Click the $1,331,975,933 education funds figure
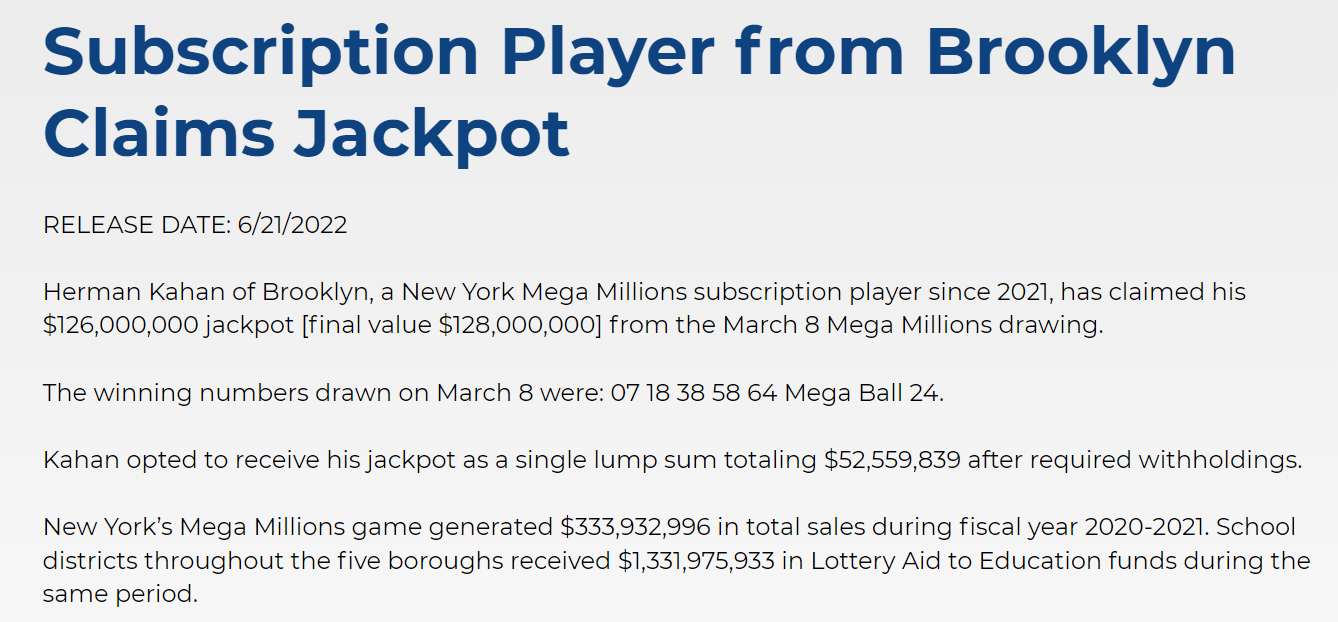This screenshot has height=622, width=1338. click(697, 560)
